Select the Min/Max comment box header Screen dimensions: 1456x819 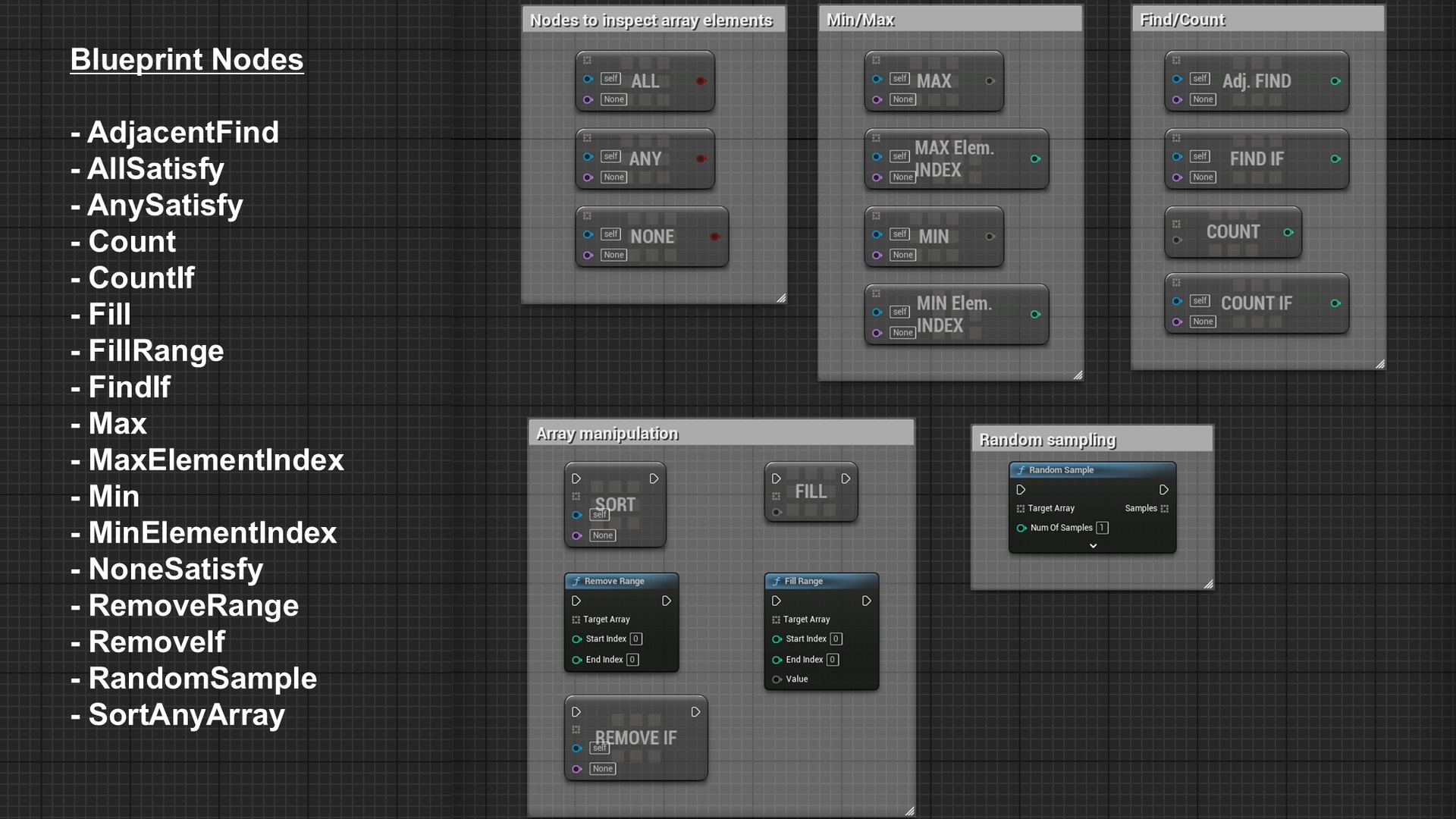(950, 20)
